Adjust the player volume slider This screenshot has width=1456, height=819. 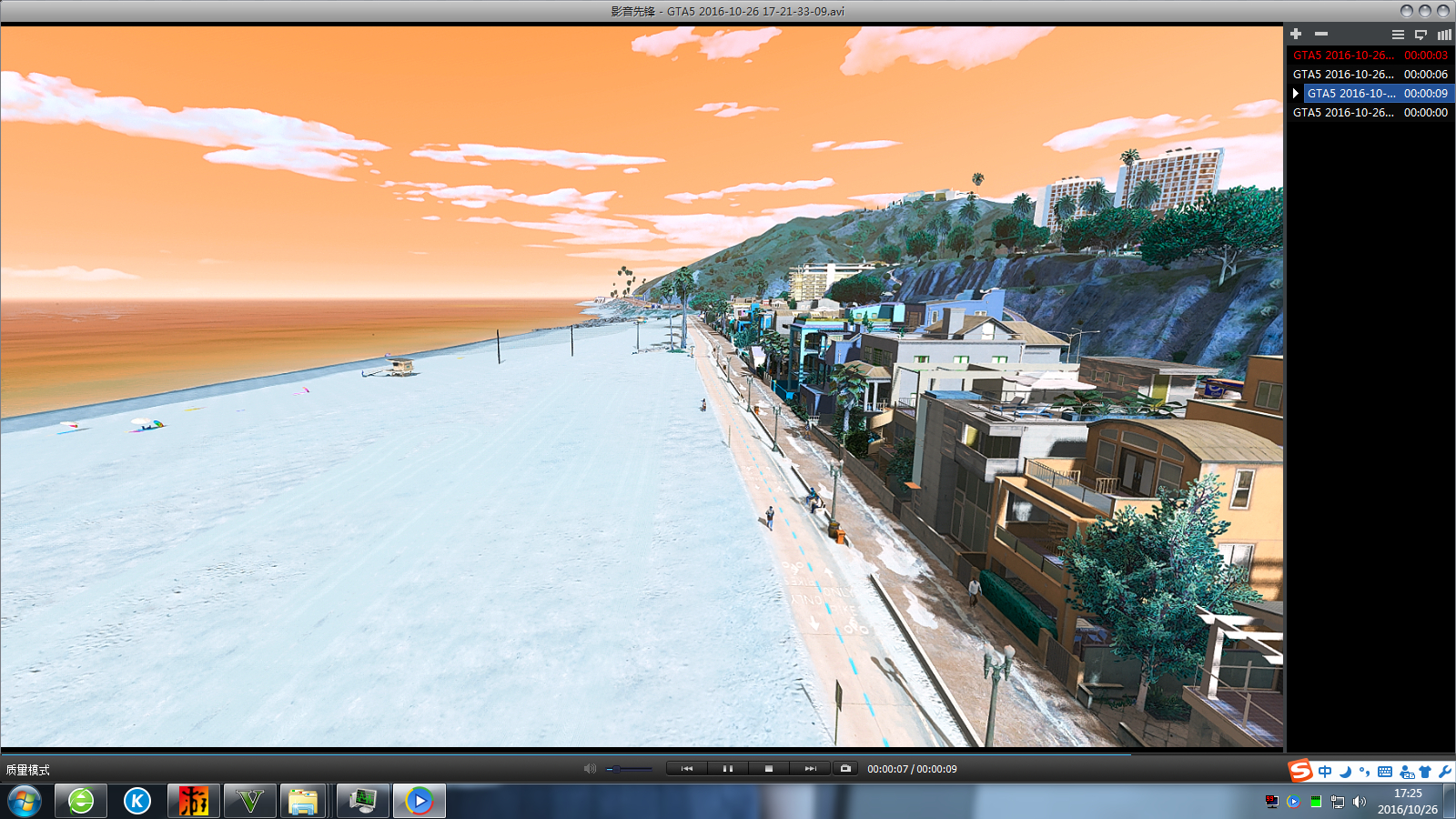pyautogui.click(x=630, y=769)
